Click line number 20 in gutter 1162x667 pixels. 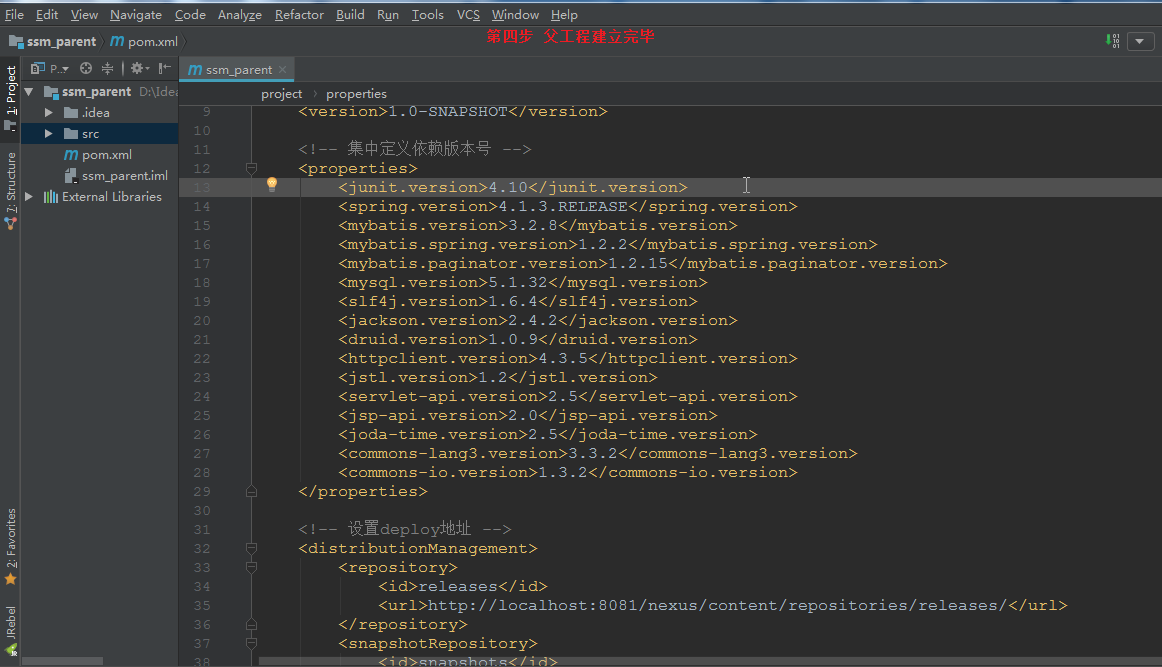[x=202, y=321]
